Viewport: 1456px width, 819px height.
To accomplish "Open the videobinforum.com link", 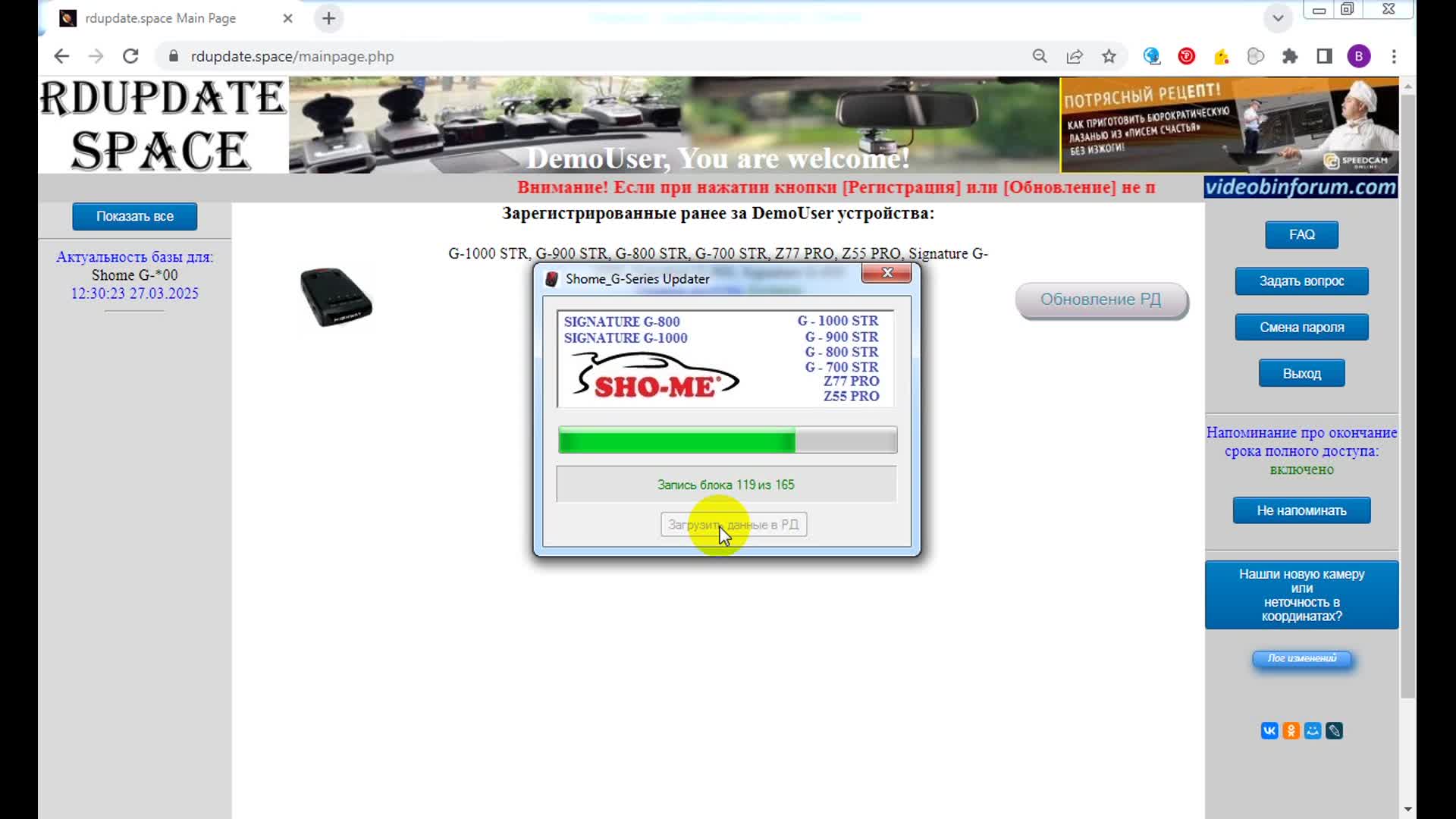I will point(1301,187).
